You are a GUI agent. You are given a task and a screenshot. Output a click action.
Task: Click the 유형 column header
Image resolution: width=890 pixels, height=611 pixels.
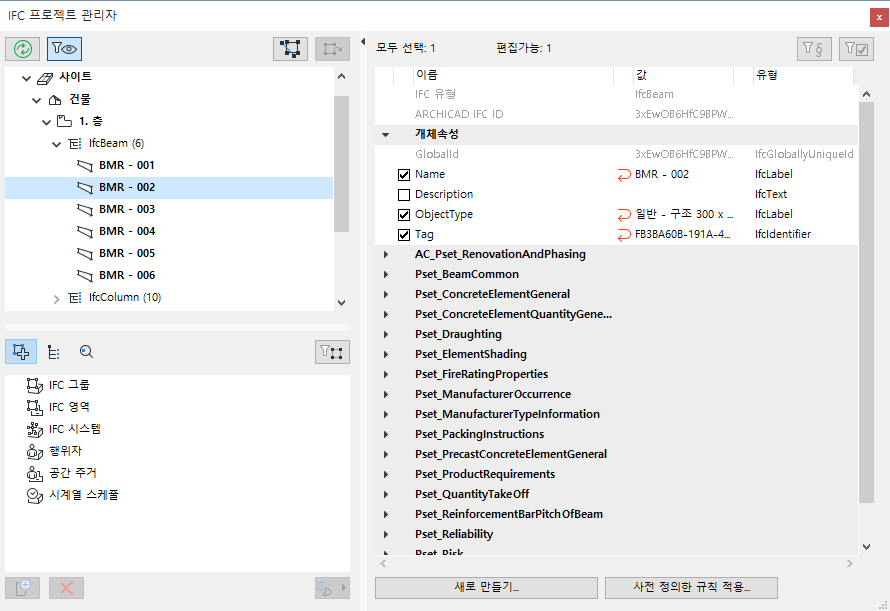point(803,75)
